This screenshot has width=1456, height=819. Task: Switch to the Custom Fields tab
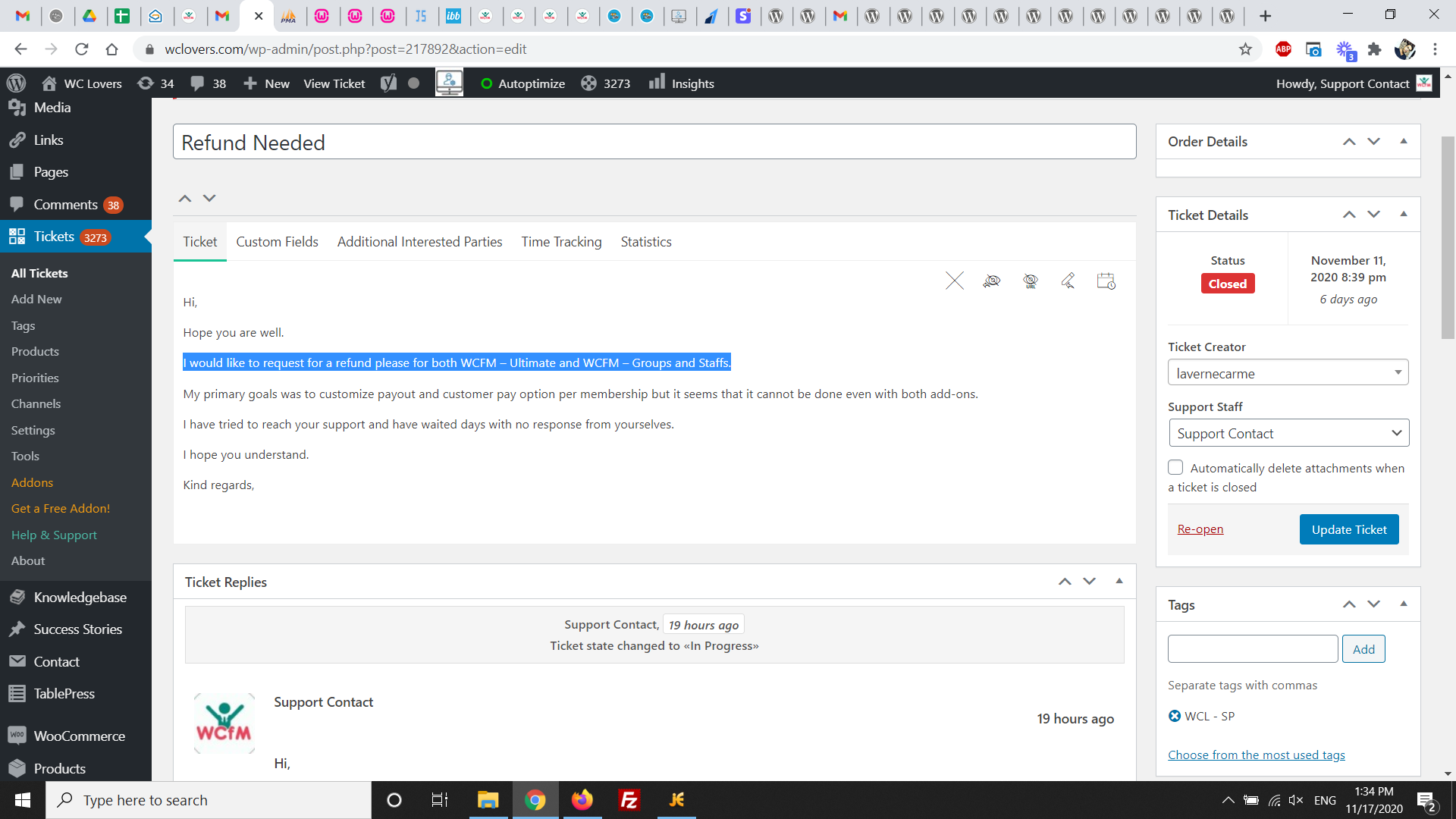point(277,242)
